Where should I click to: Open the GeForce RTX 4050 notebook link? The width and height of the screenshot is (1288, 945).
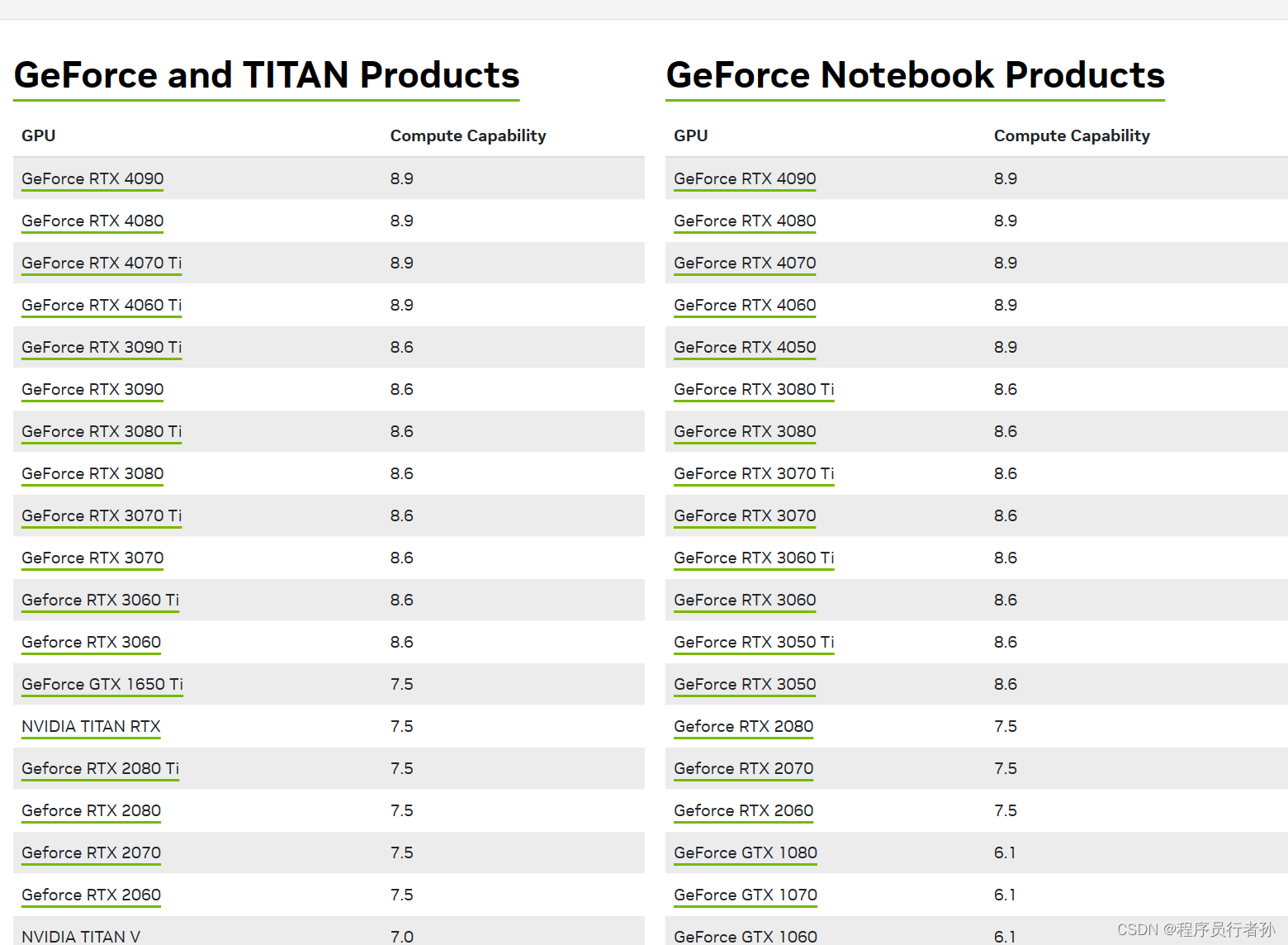click(x=745, y=347)
